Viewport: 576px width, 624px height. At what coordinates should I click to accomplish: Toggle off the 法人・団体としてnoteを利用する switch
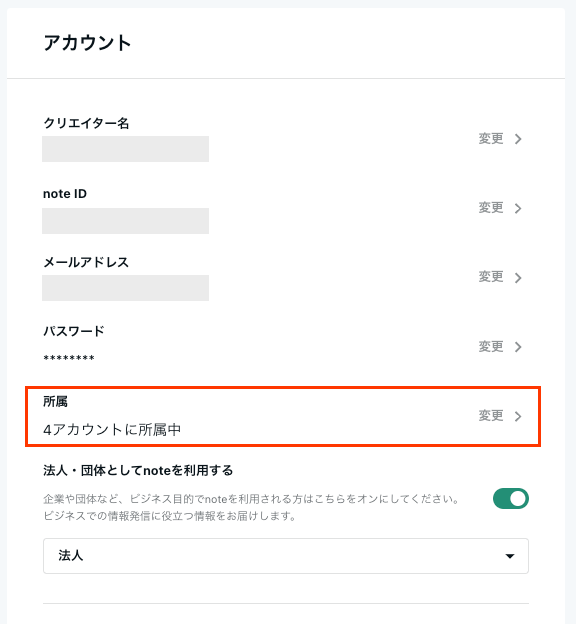tap(511, 499)
